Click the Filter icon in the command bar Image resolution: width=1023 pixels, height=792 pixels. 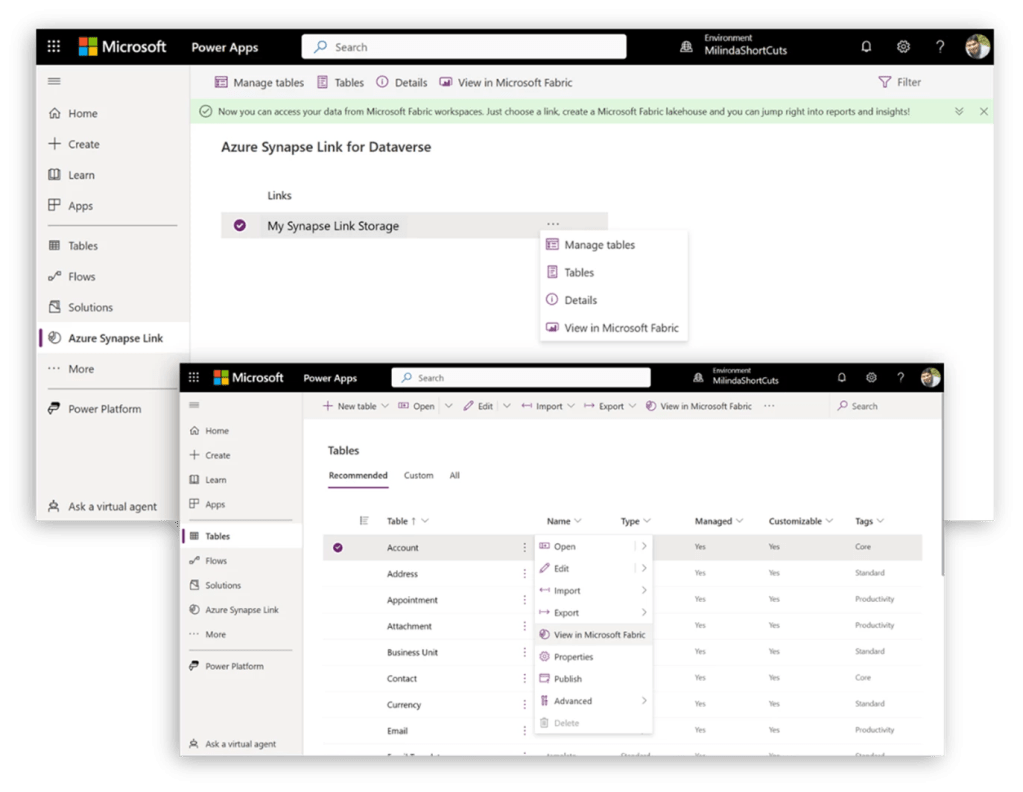(884, 82)
